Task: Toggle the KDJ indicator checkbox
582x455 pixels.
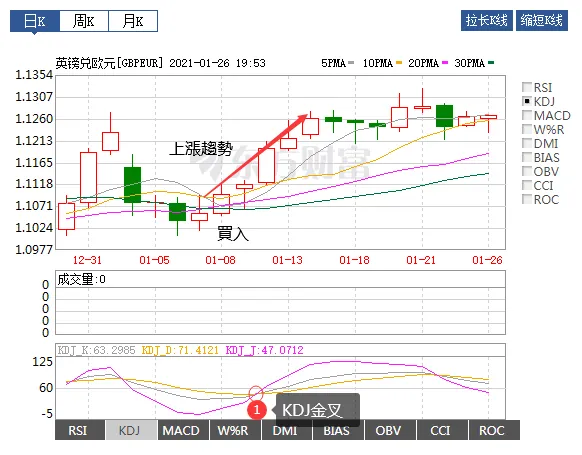Action: pyautogui.click(x=526, y=101)
